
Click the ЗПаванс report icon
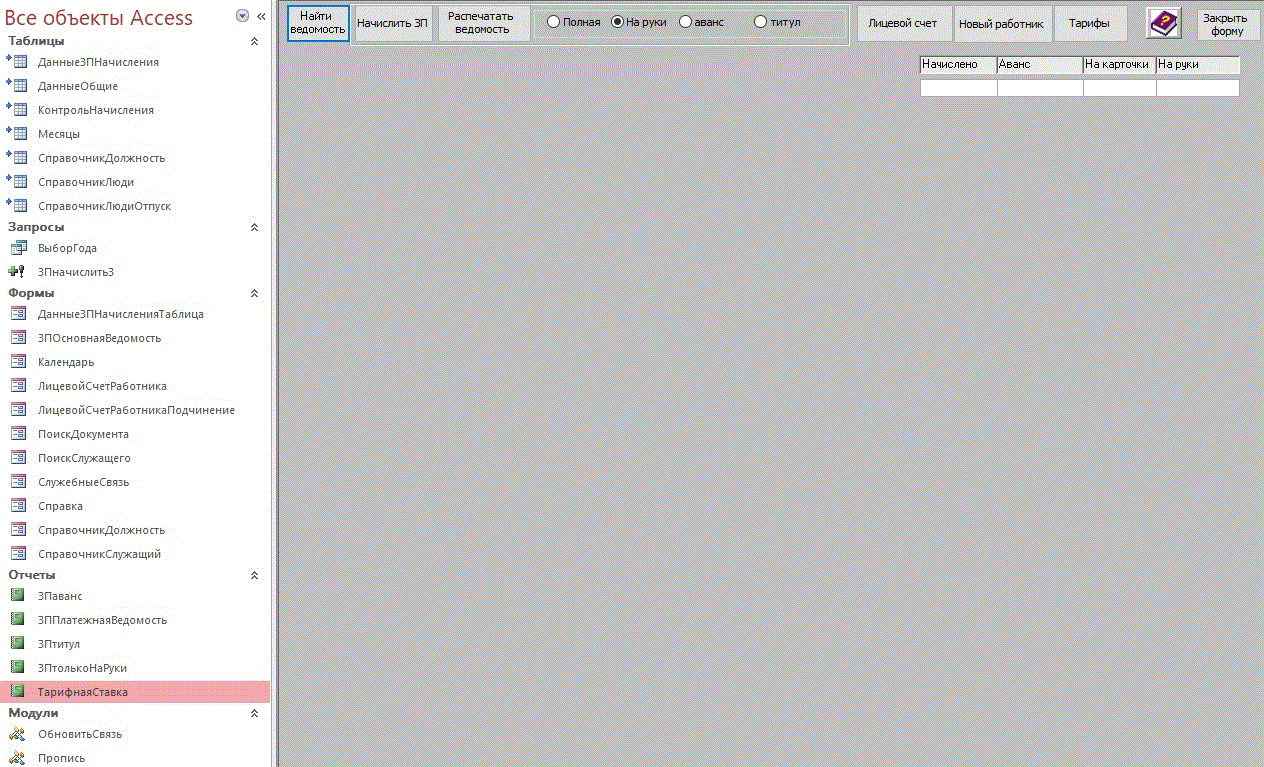coord(17,596)
